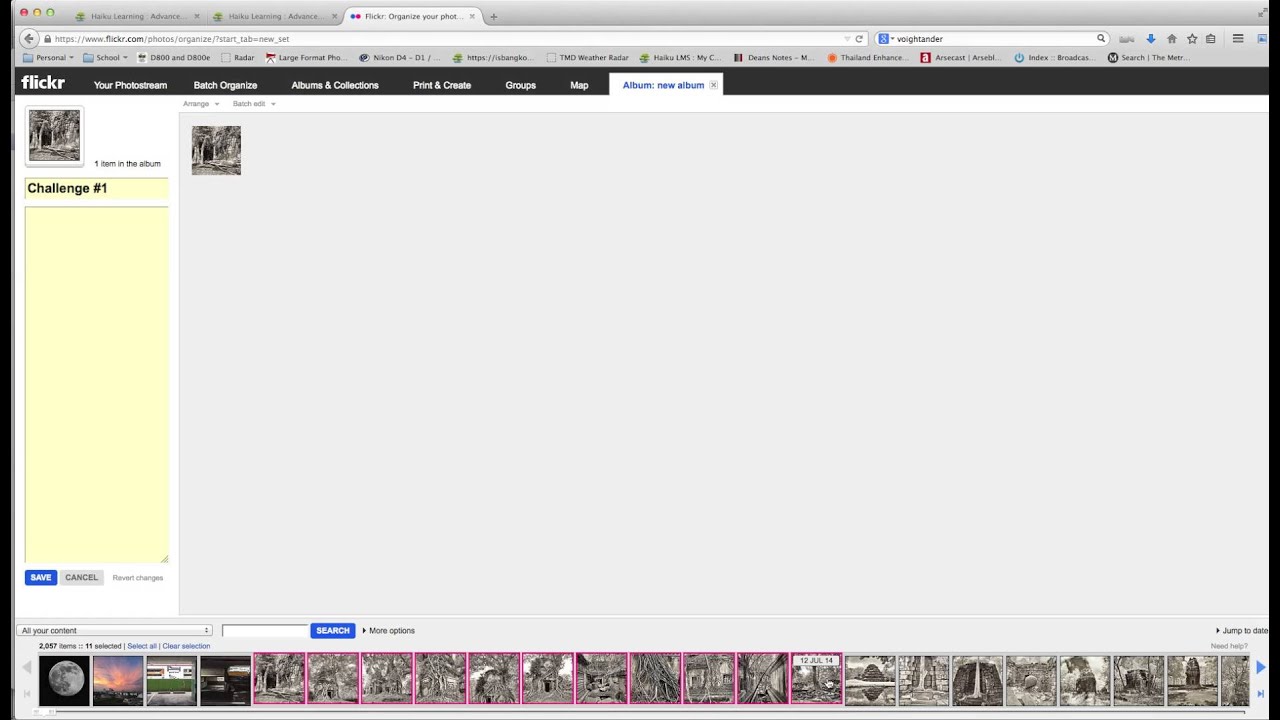Open search engine selector dropdown
This screenshot has width=1280, height=720.
[x=886, y=39]
